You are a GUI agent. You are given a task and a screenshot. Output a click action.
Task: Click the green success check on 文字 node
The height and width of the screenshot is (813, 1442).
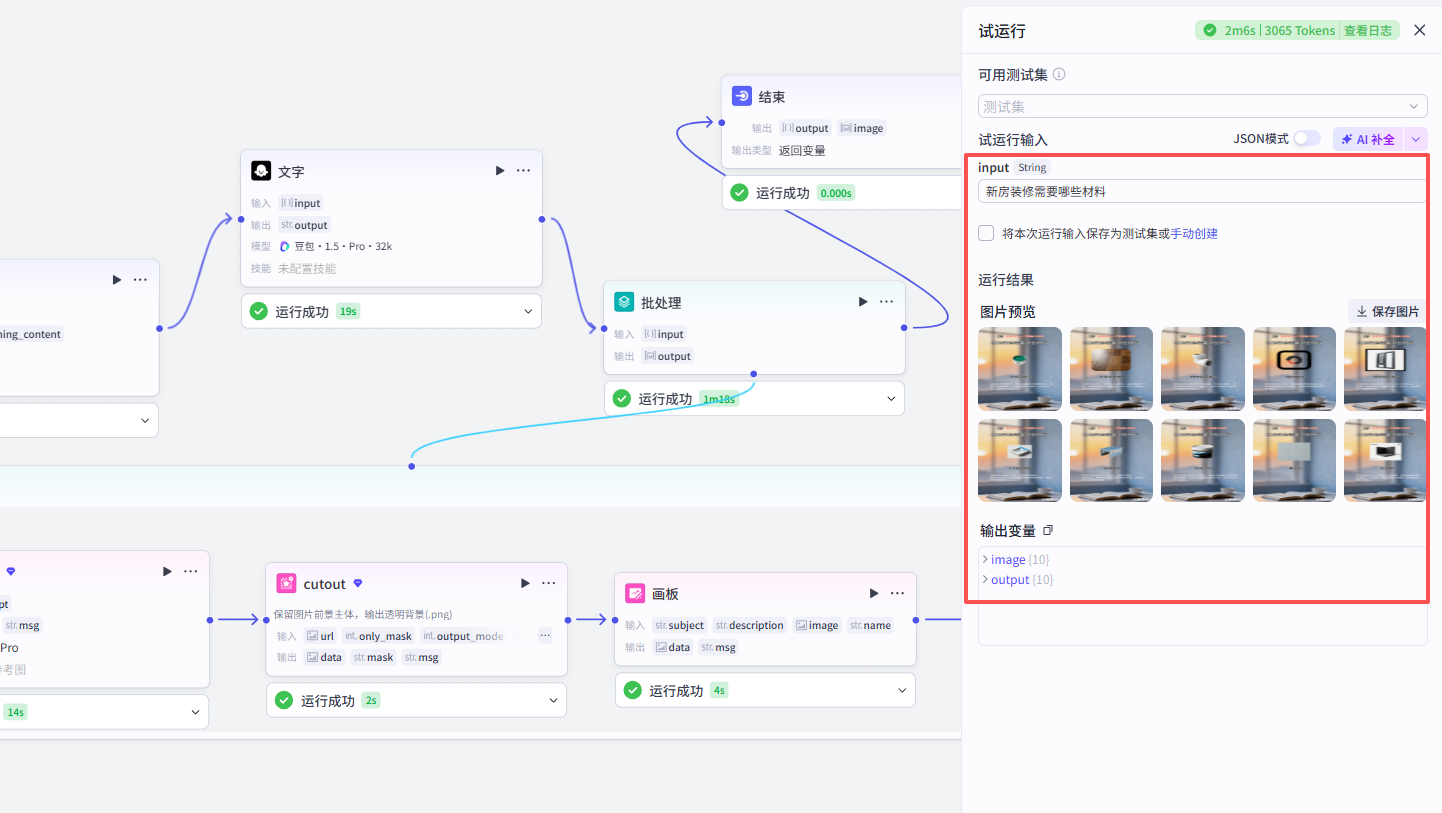(259, 311)
